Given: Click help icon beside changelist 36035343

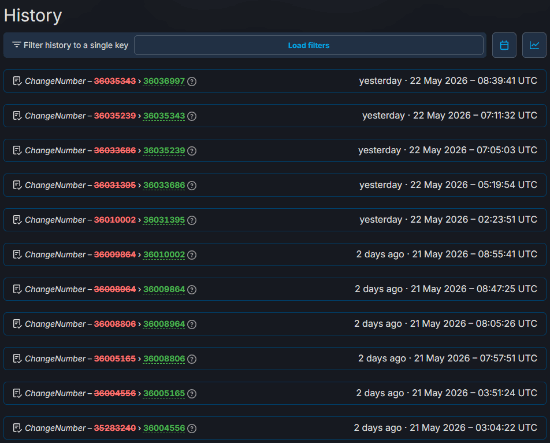Looking at the screenshot, I should [192, 116].
